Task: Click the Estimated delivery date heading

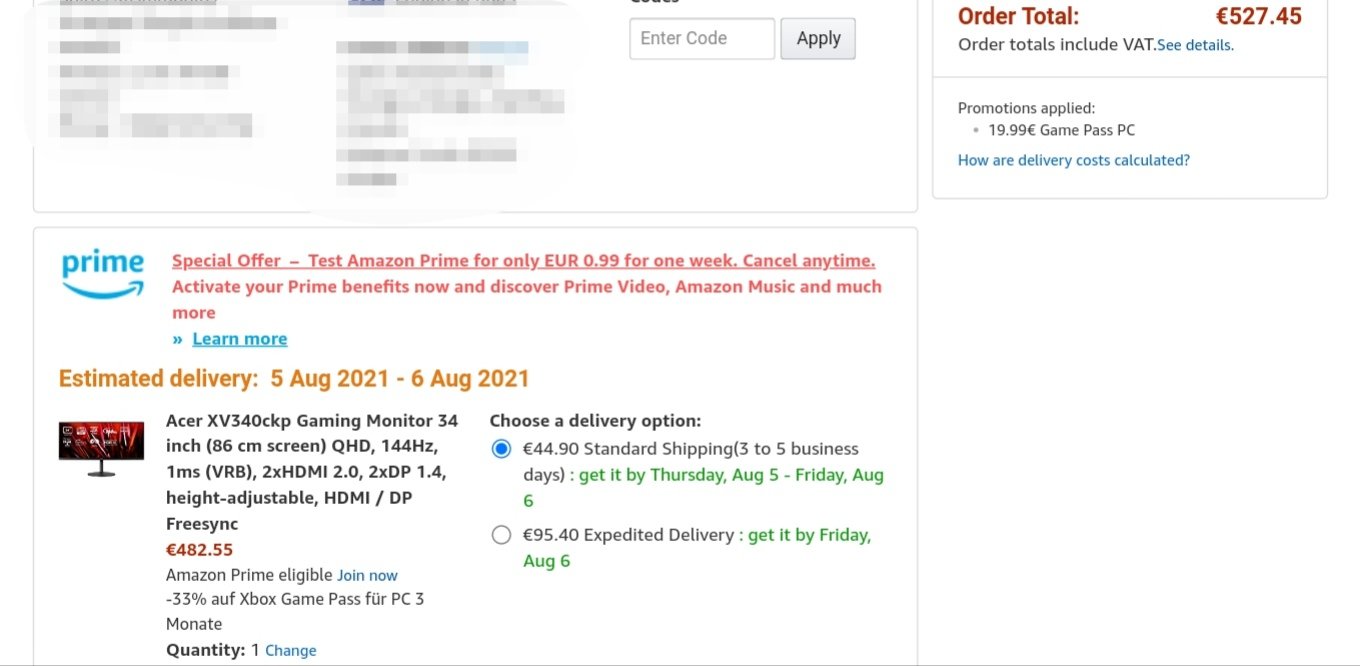Action: tap(294, 379)
